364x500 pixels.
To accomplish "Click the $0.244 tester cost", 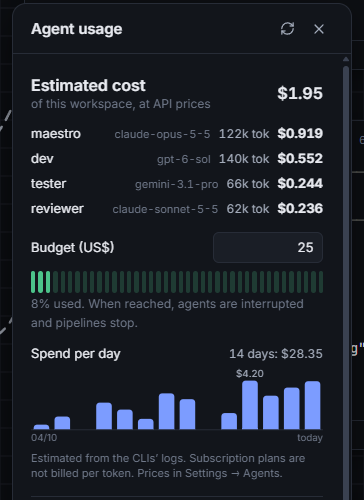I will (300, 183).
